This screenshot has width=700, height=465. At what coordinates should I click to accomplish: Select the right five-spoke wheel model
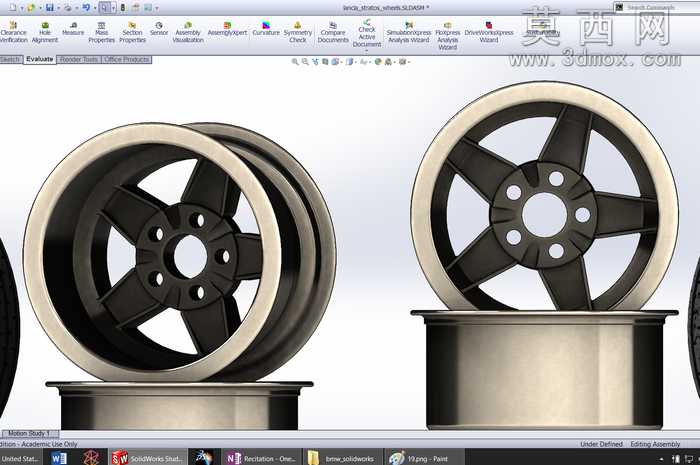(x=545, y=196)
